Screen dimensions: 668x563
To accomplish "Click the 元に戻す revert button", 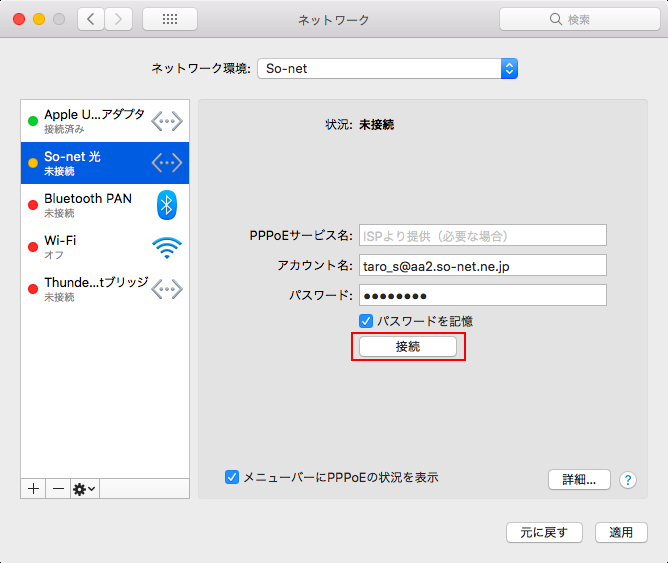I will [x=544, y=532].
